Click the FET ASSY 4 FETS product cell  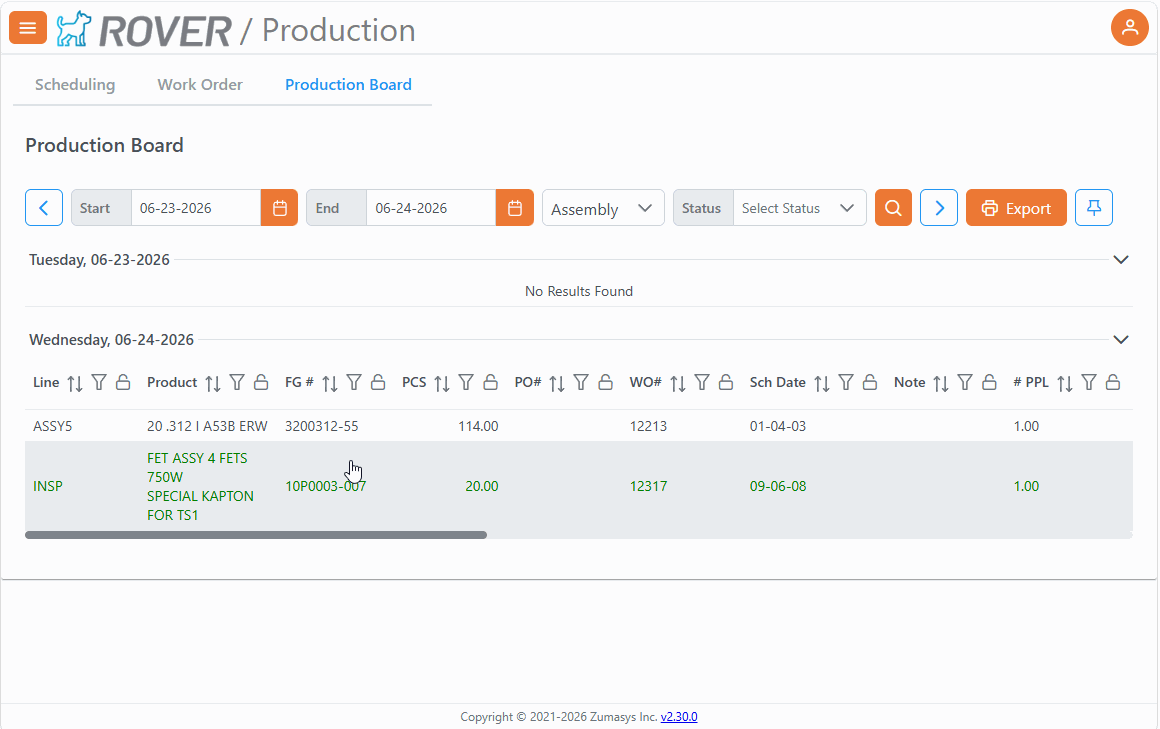[200, 486]
